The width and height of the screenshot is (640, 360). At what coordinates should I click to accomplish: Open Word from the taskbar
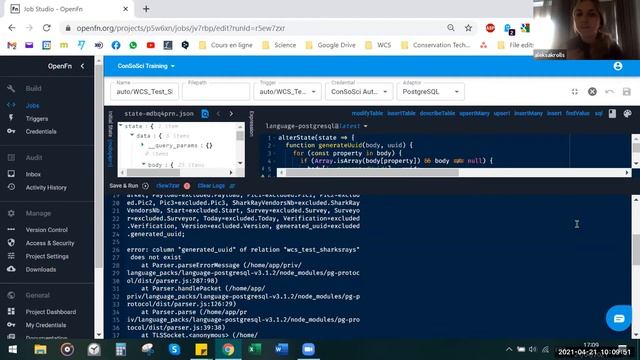coord(282,349)
